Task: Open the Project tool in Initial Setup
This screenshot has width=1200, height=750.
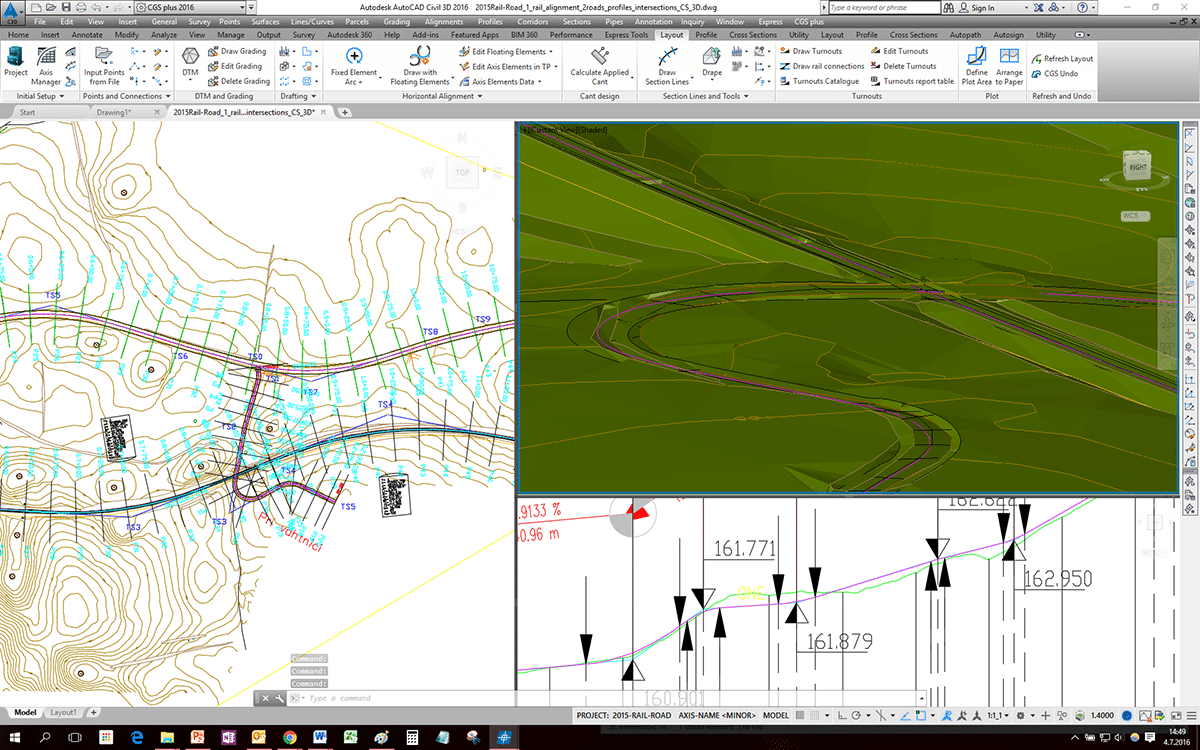Action: [x=16, y=62]
